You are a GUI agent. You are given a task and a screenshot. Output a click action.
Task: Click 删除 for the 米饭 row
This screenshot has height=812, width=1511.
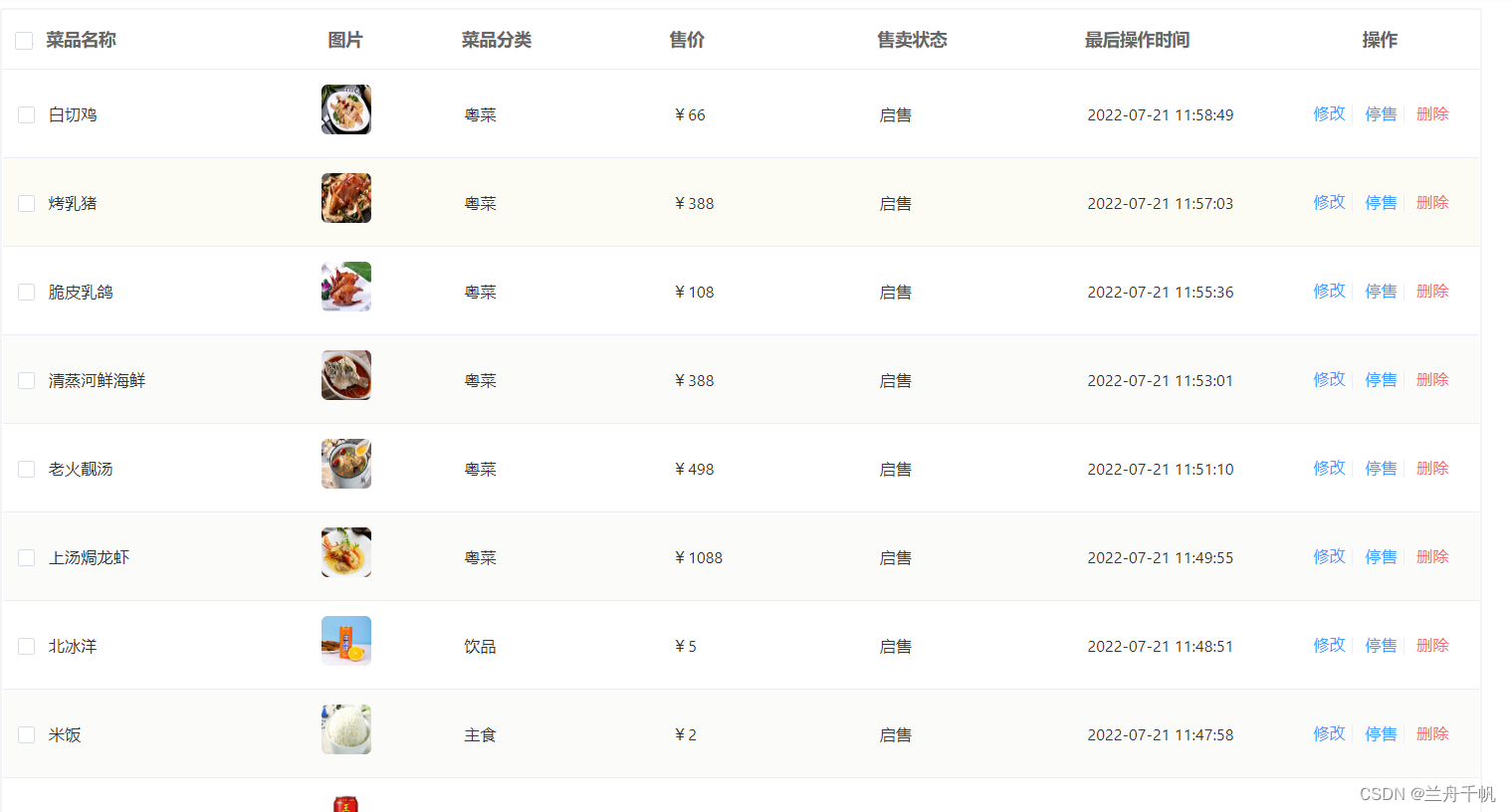[1432, 733]
